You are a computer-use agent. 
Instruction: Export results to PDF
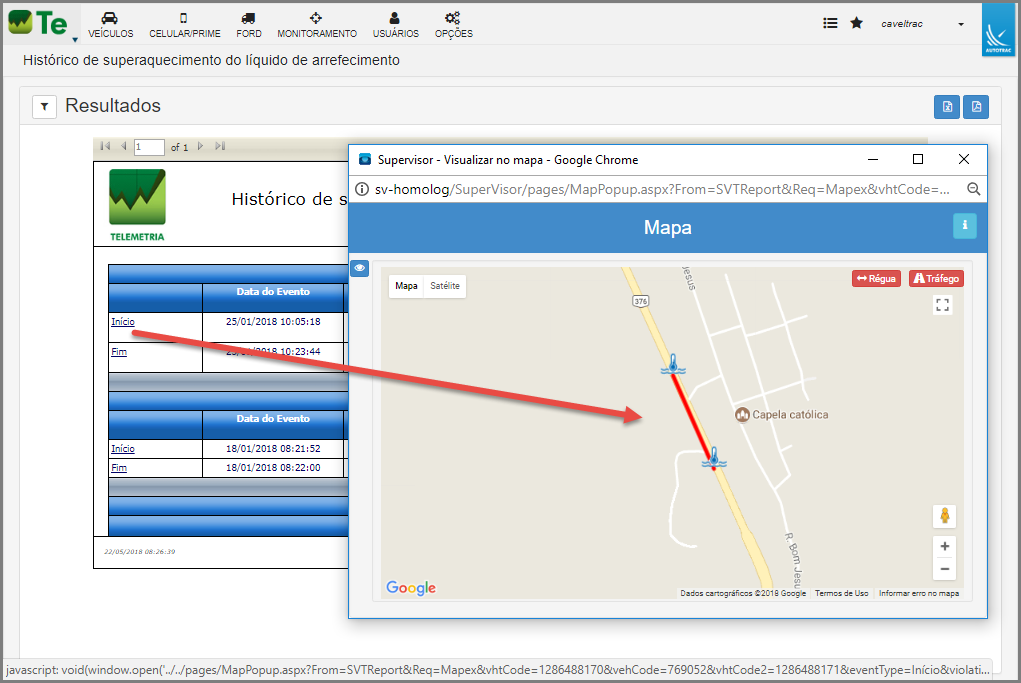(x=976, y=107)
